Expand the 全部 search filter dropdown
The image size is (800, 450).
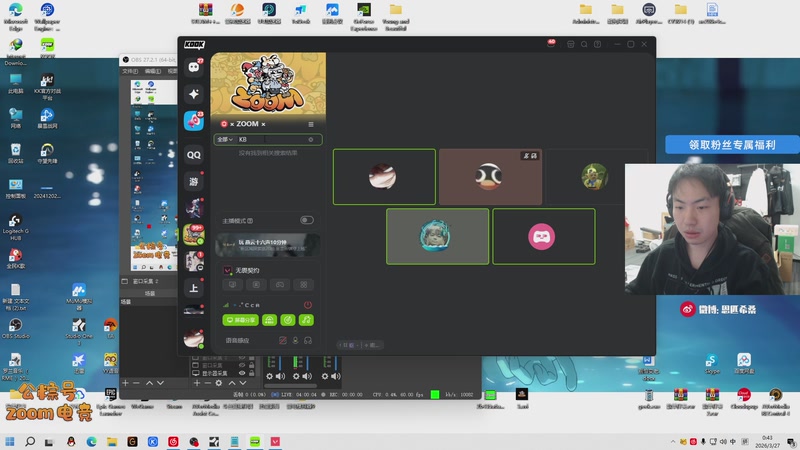click(x=225, y=139)
